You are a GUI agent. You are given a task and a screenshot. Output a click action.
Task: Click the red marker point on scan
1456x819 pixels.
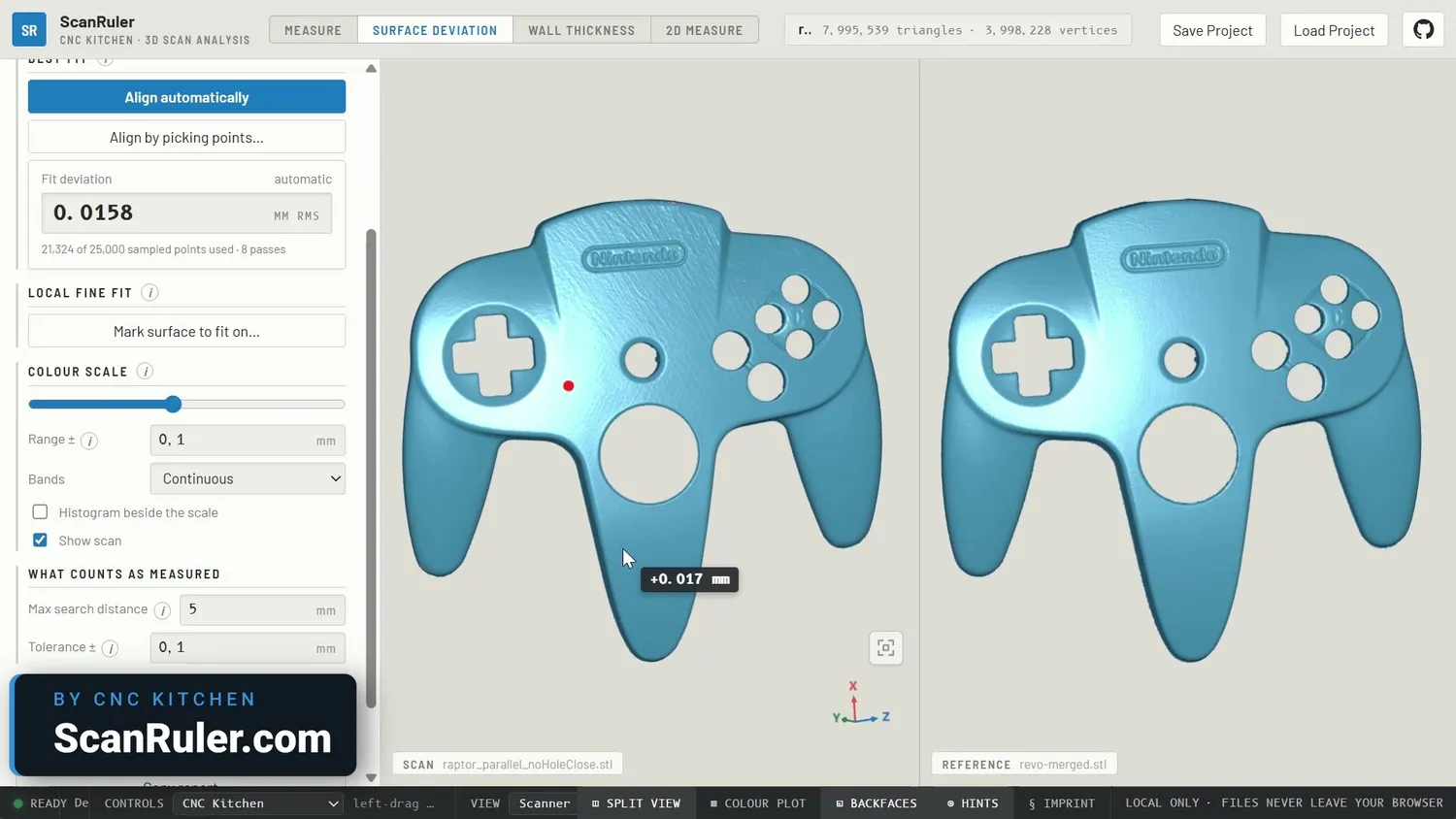pyautogui.click(x=569, y=386)
